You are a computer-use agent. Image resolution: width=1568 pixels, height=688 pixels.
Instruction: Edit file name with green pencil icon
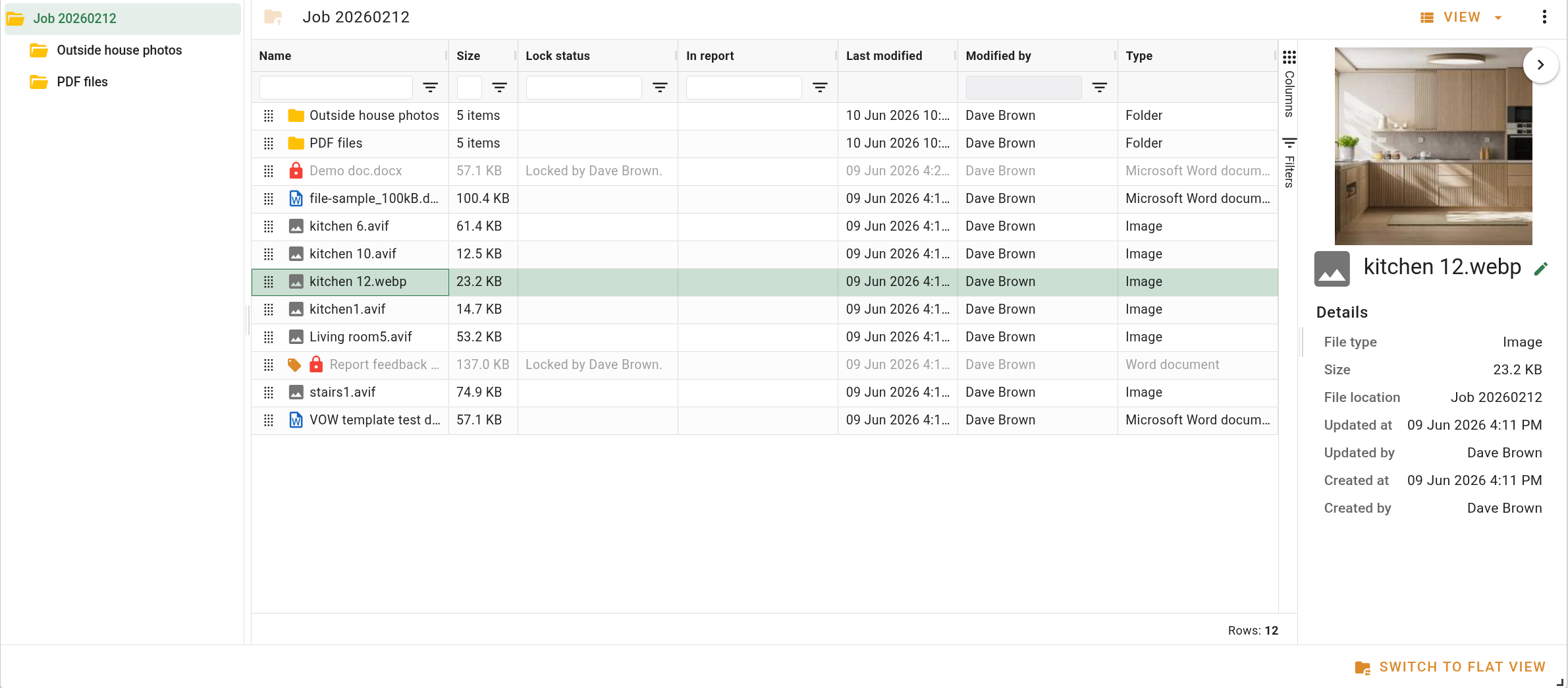click(1540, 268)
